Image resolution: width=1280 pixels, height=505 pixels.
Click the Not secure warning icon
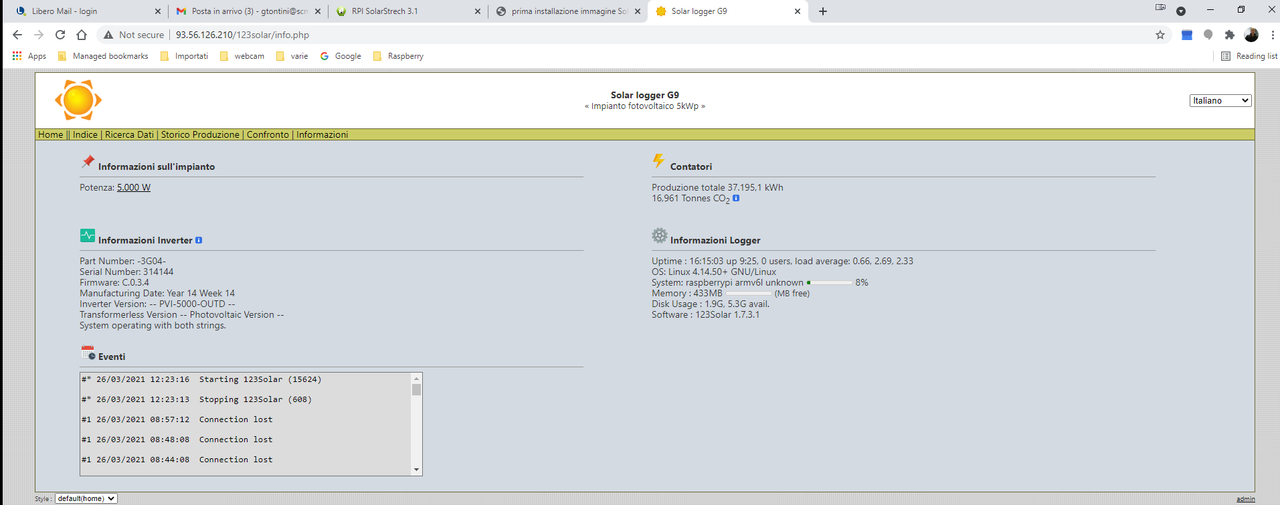coord(108,34)
